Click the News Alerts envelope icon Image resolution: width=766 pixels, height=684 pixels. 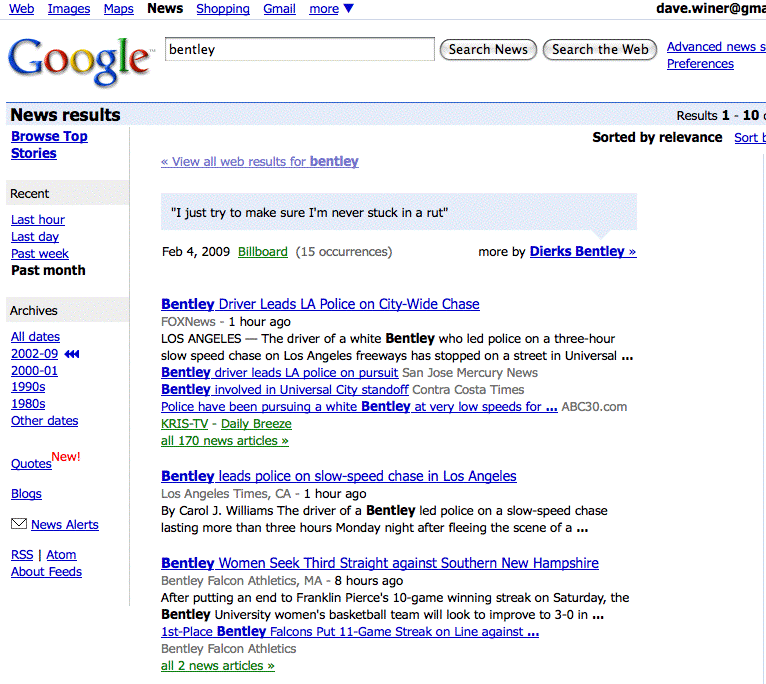tap(19, 524)
